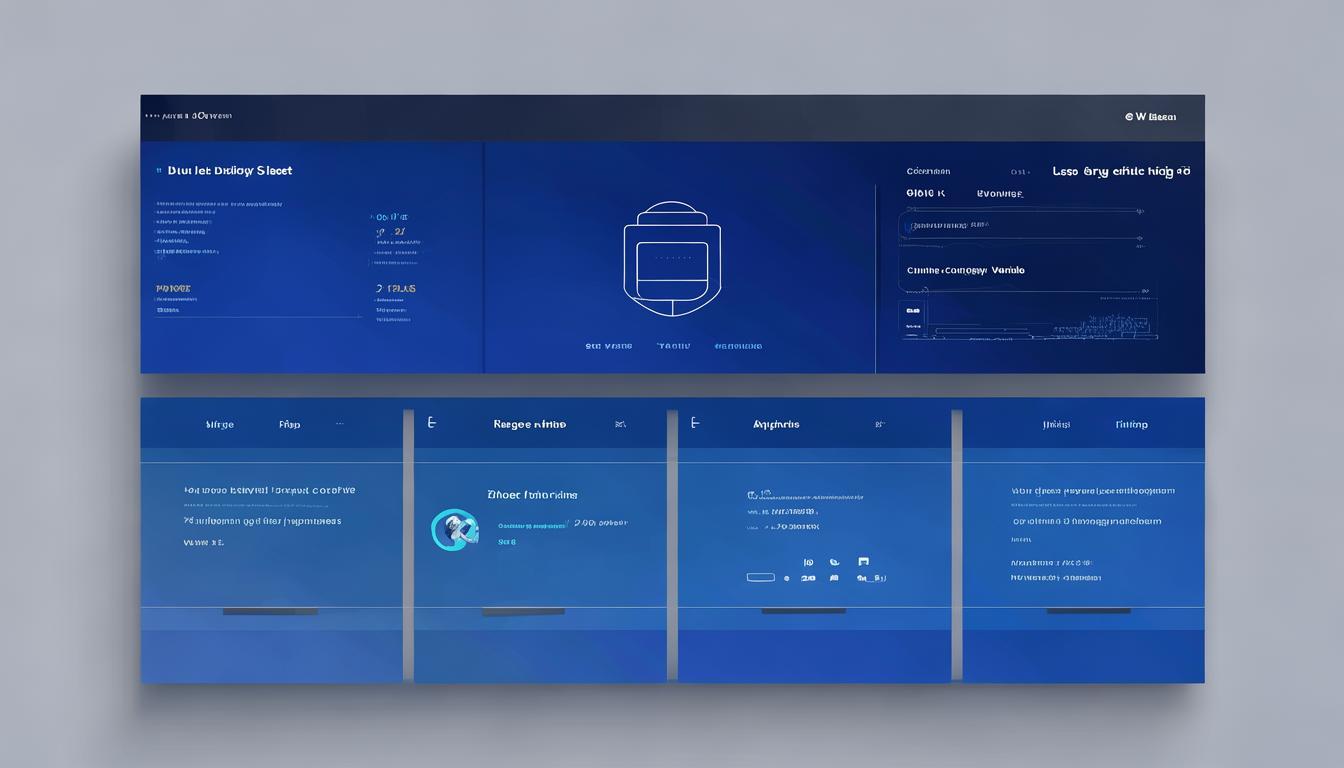The width and height of the screenshot is (1344, 768).
Task: Click the 'W Bleea' label at top right
Action: (1151, 117)
